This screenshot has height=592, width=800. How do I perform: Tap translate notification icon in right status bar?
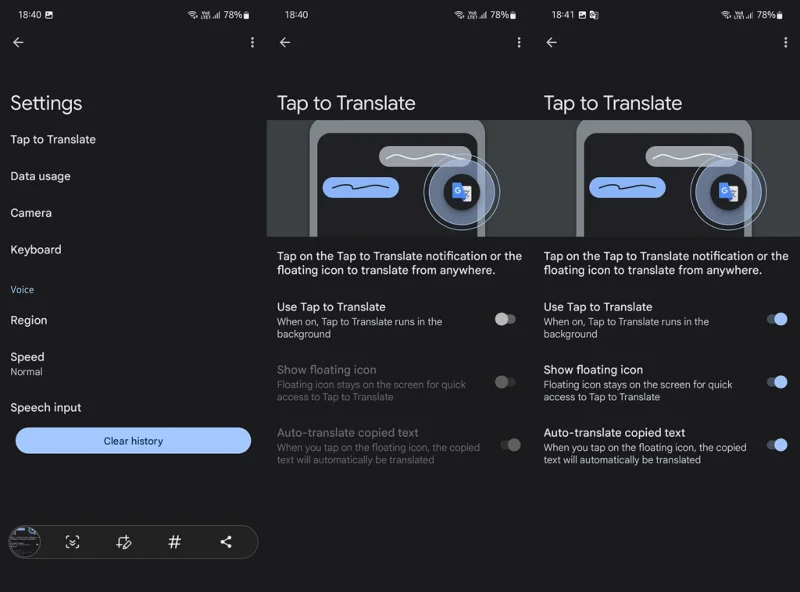(594, 15)
